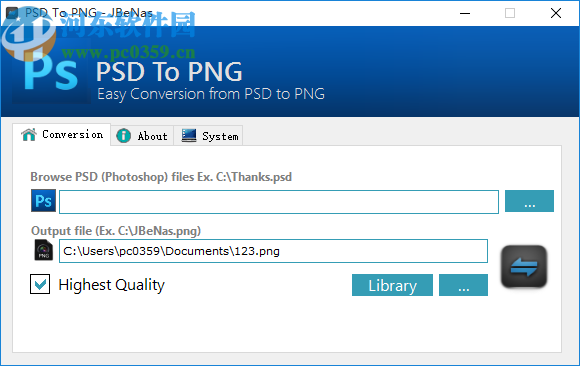Screen dimensions: 580x366
Task: Toggle the Highest Quality checkbox
Action: pos(40,284)
